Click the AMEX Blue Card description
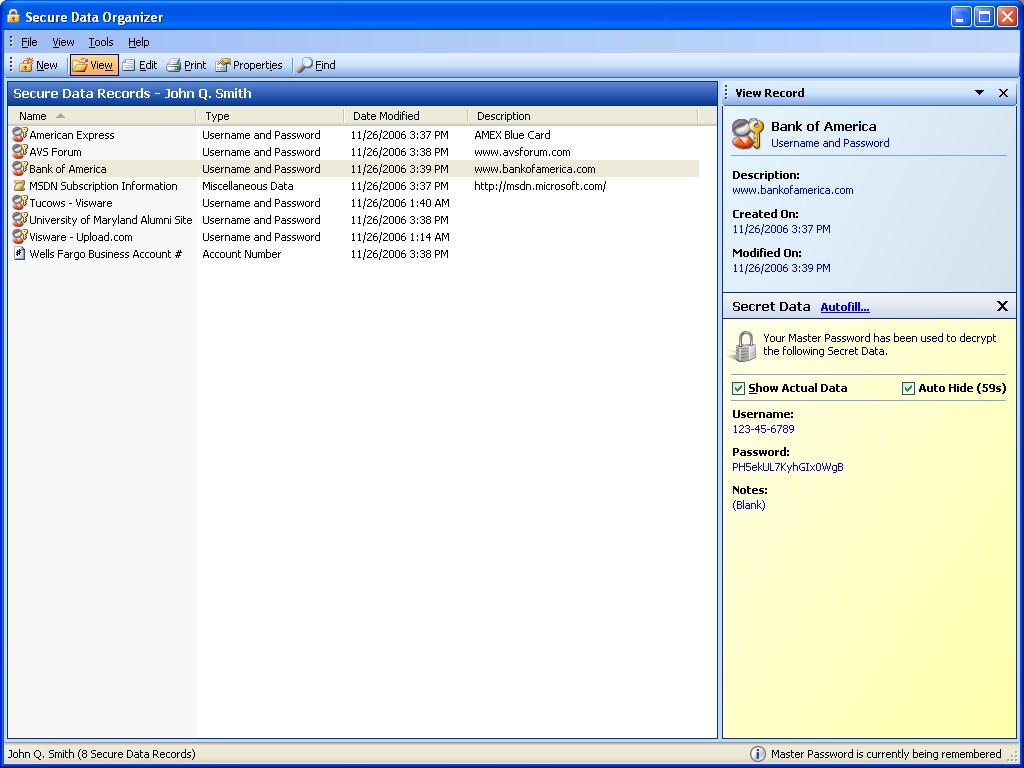The image size is (1024, 768). click(x=512, y=135)
